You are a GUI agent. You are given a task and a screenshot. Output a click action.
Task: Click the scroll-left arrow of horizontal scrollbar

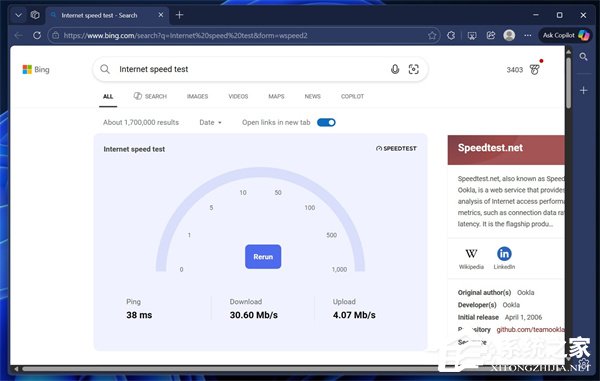(x=16, y=369)
